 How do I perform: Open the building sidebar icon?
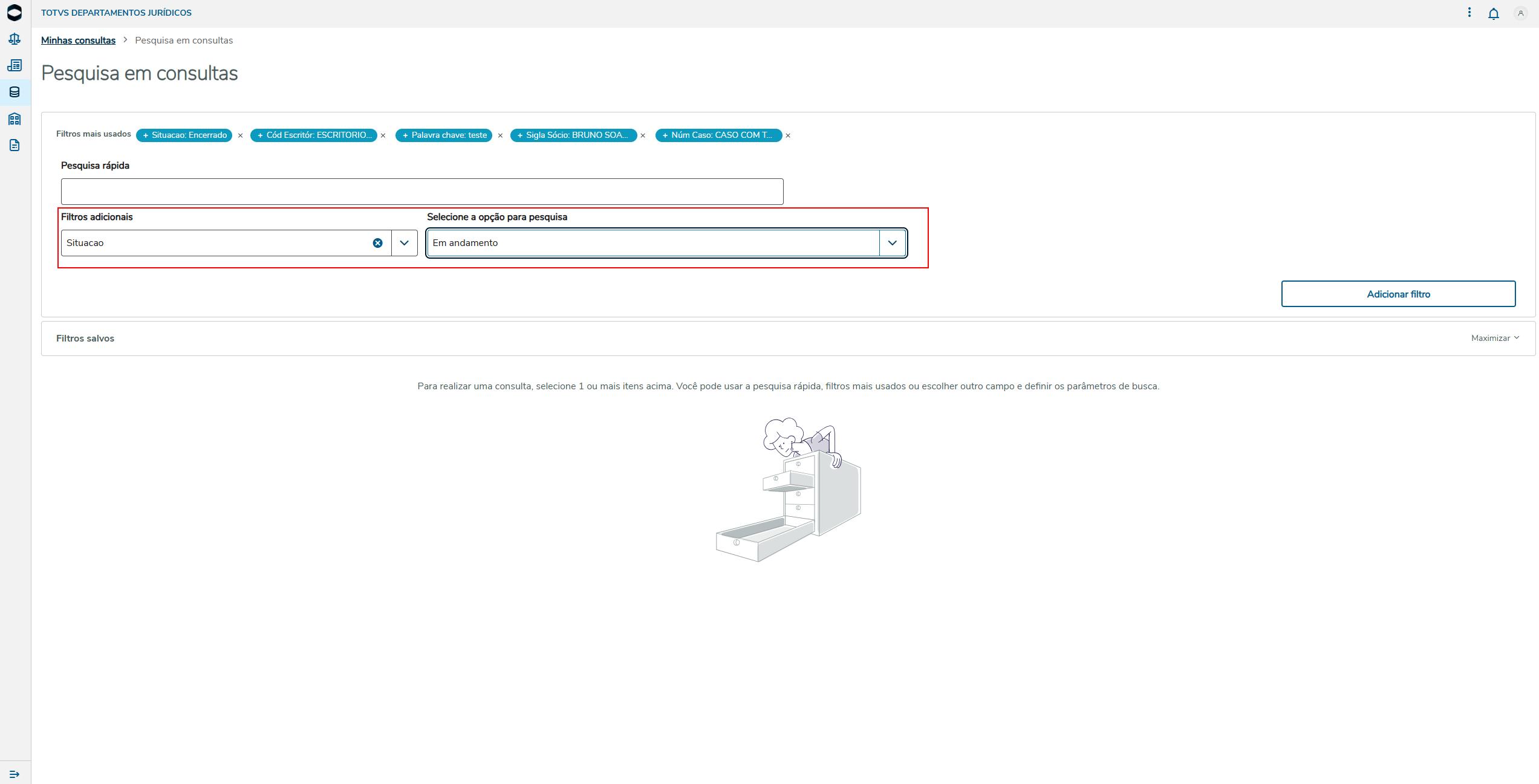pos(15,118)
